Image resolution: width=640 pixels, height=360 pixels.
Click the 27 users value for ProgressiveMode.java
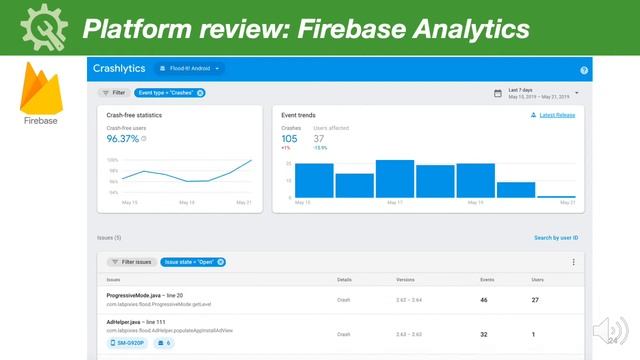(535, 300)
